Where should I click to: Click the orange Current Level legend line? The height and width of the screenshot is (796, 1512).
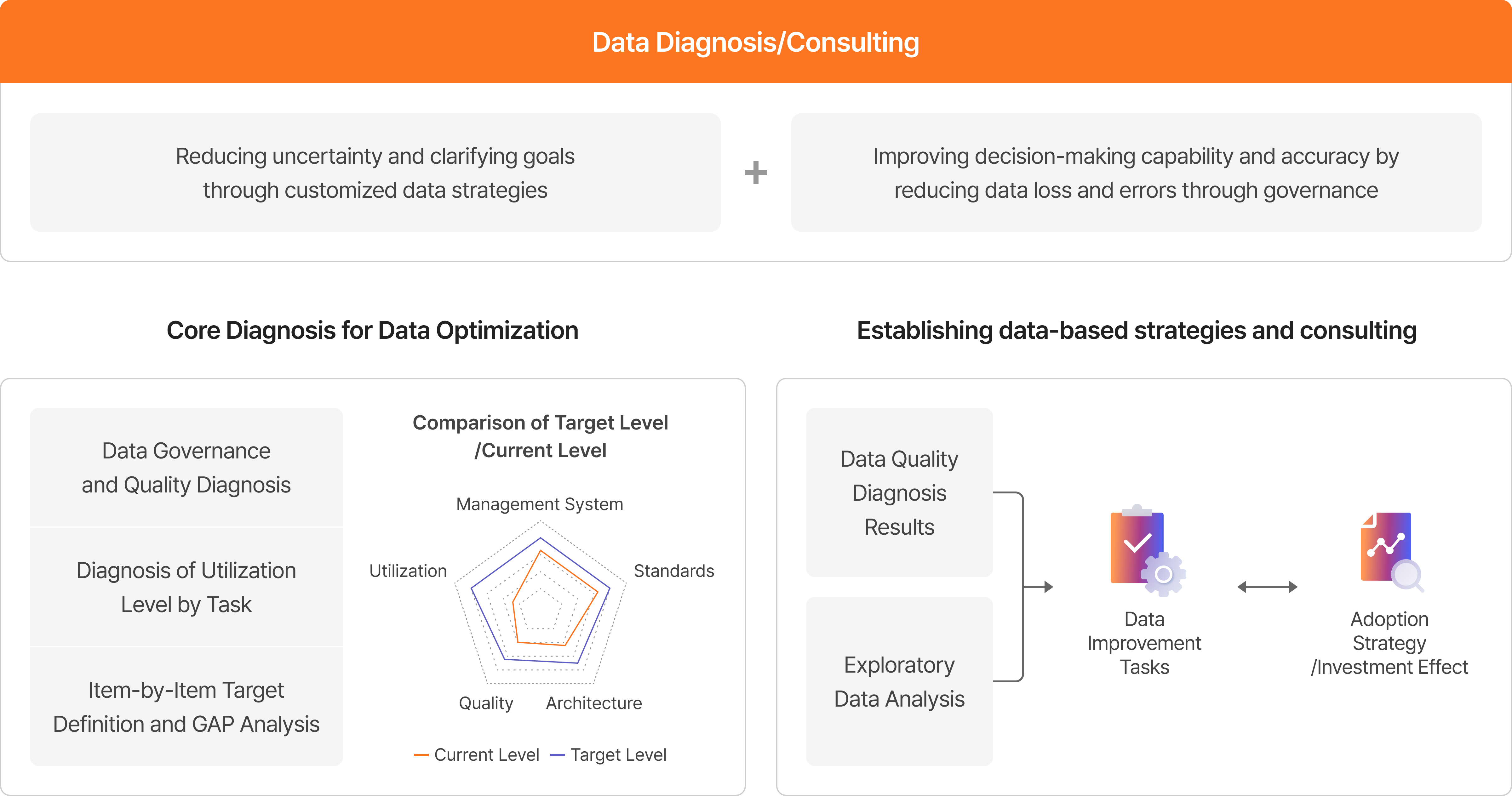point(421,755)
